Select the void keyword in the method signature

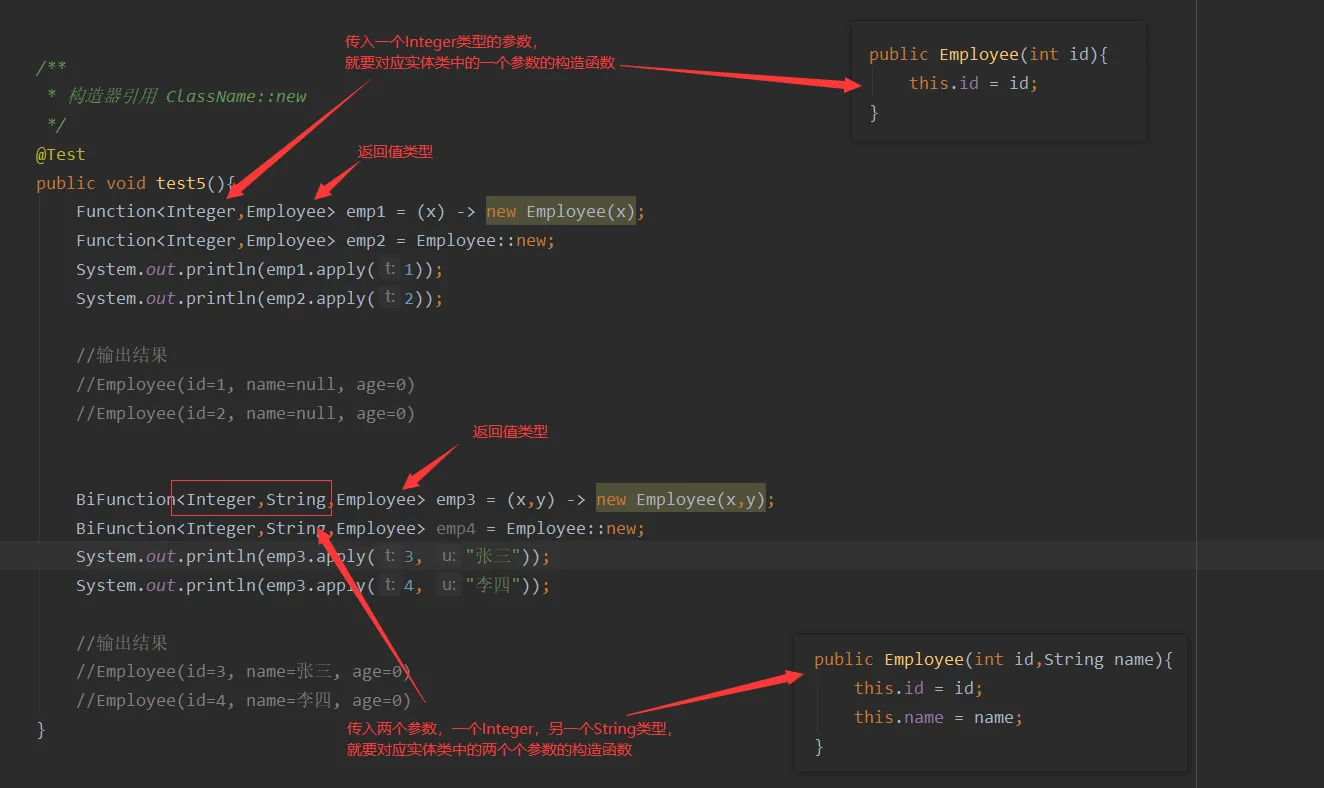126,183
